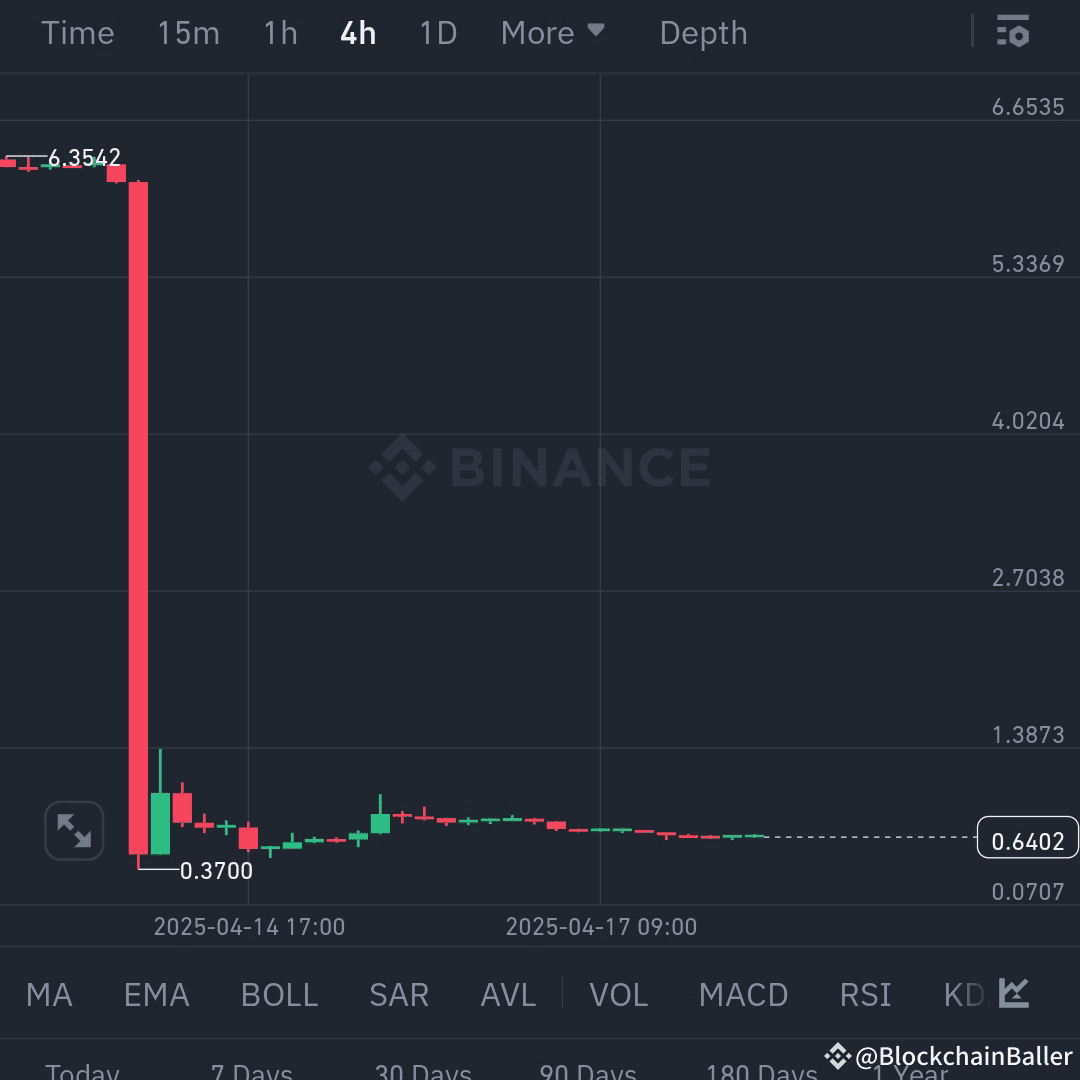
Task: Enable the MA indicator
Action: (x=48, y=993)
